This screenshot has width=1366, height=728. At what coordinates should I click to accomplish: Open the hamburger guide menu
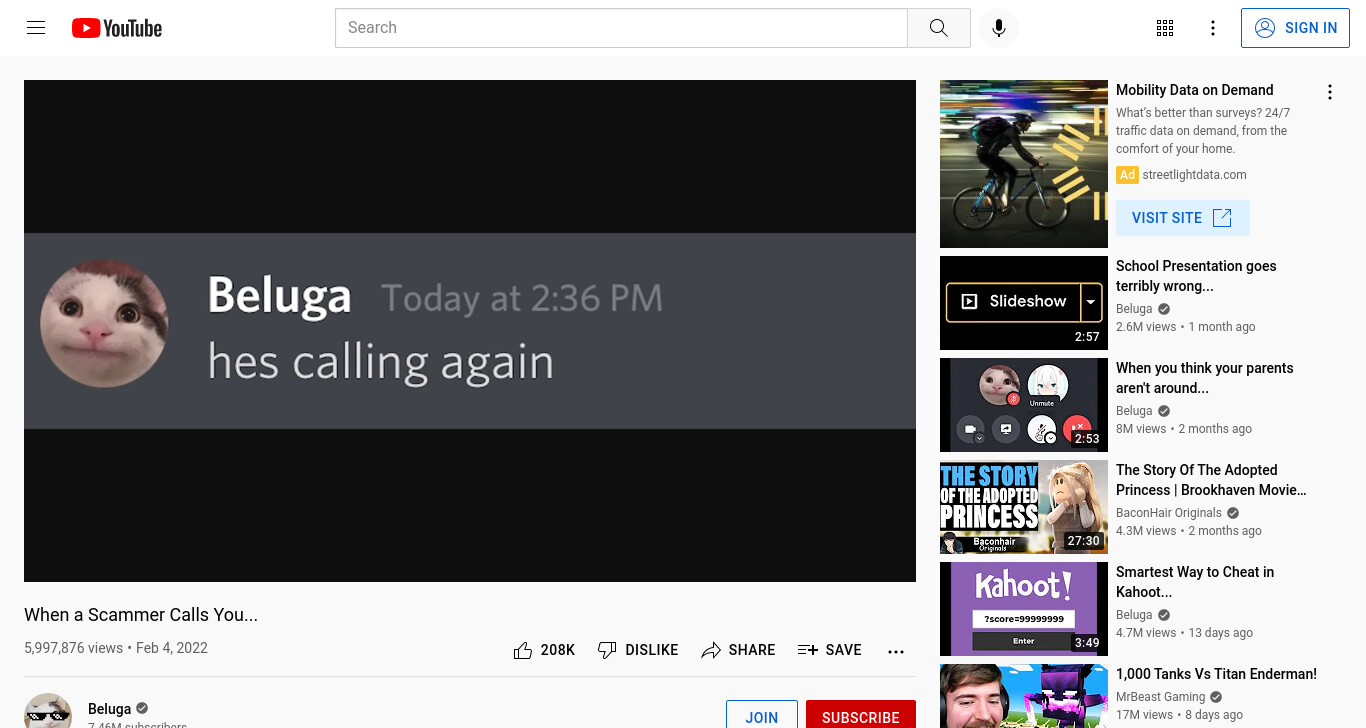[36, 28]
